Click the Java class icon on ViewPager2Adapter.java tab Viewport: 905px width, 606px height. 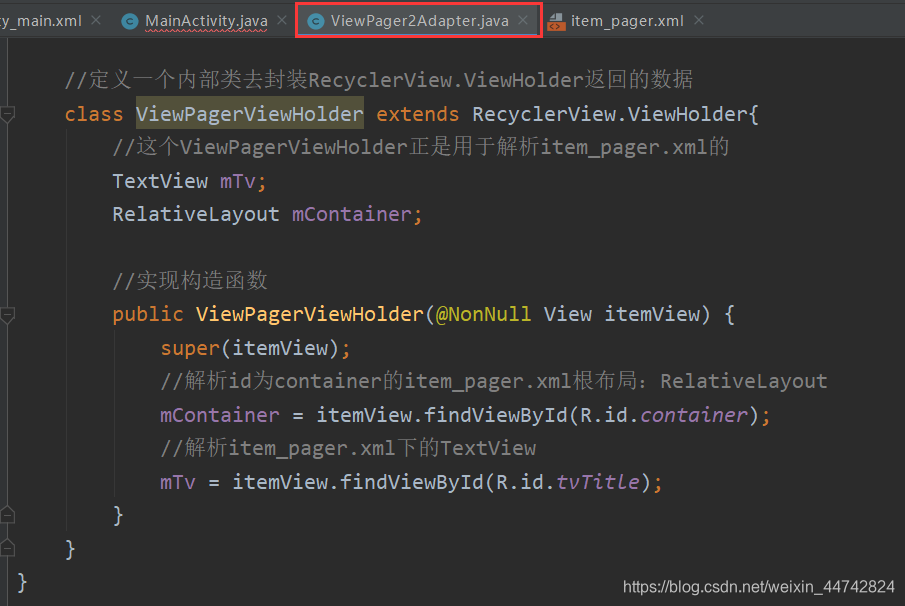(x=315, y=21)
